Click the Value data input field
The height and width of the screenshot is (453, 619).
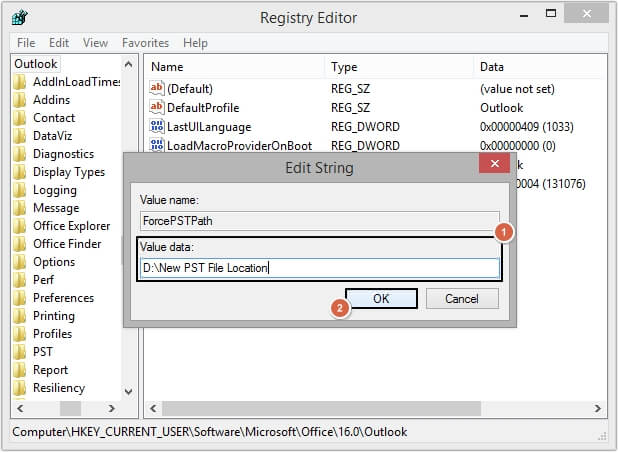click(x=319, y=268)
